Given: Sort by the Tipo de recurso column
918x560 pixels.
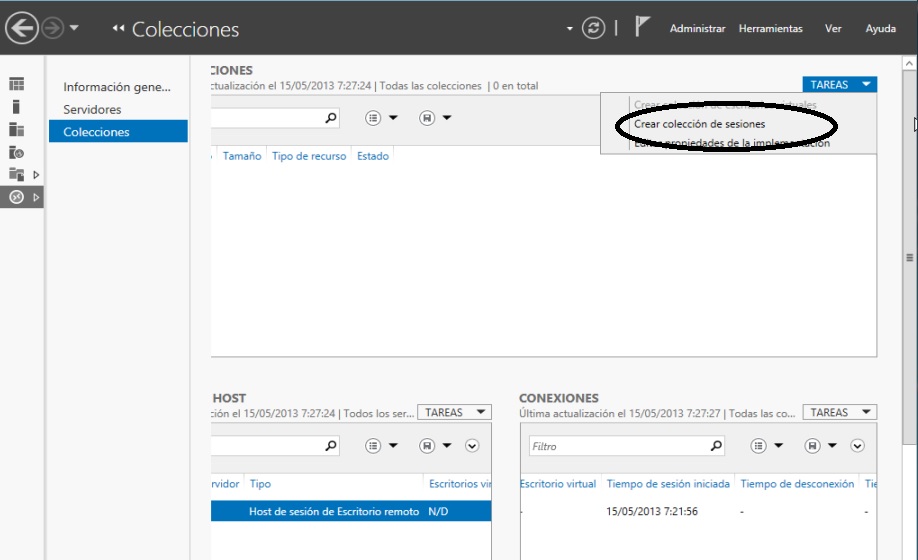Looking at the screenshot, I should pyautogui.click(x=309, y=156).
